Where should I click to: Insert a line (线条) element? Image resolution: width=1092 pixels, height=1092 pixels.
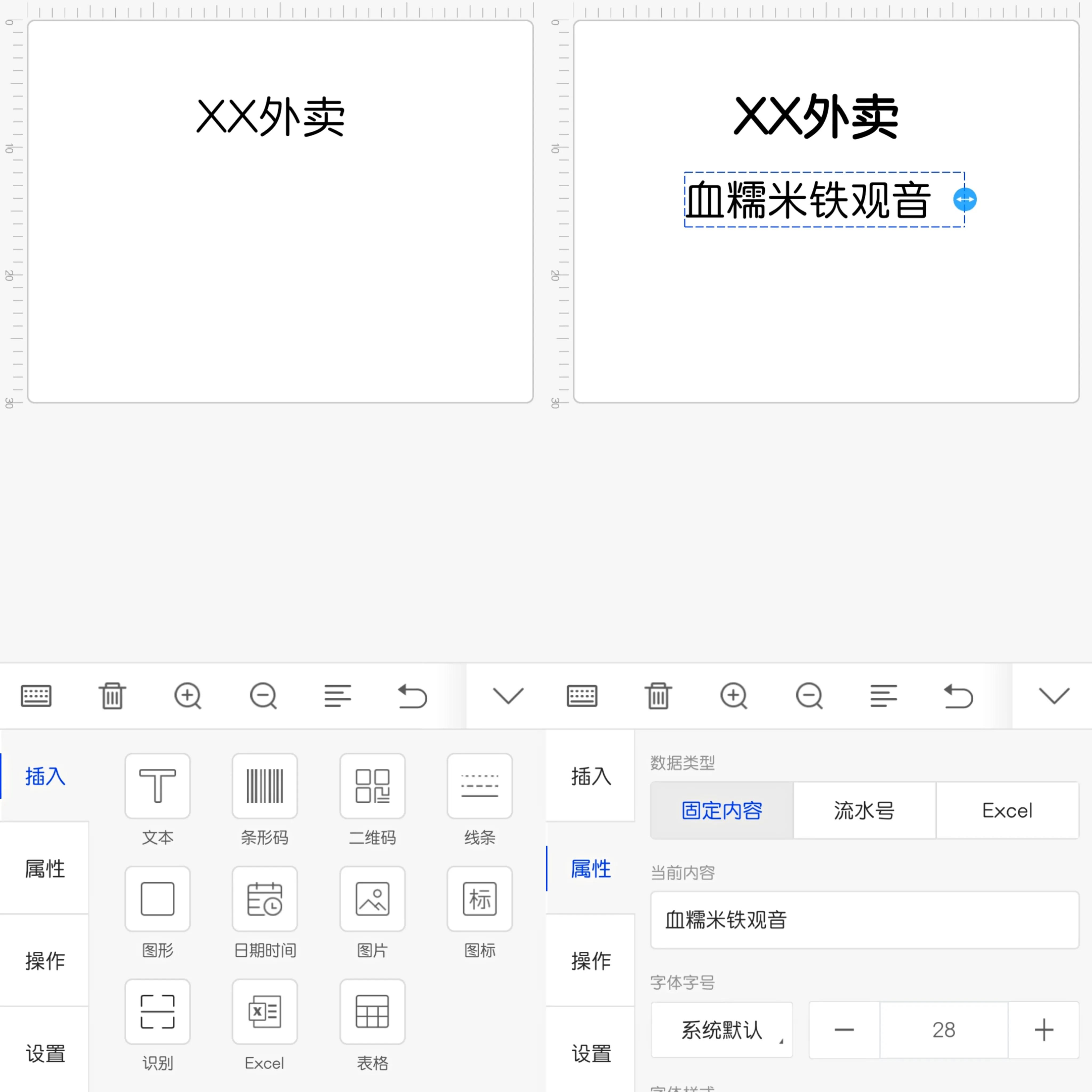[x=479, y=786]
